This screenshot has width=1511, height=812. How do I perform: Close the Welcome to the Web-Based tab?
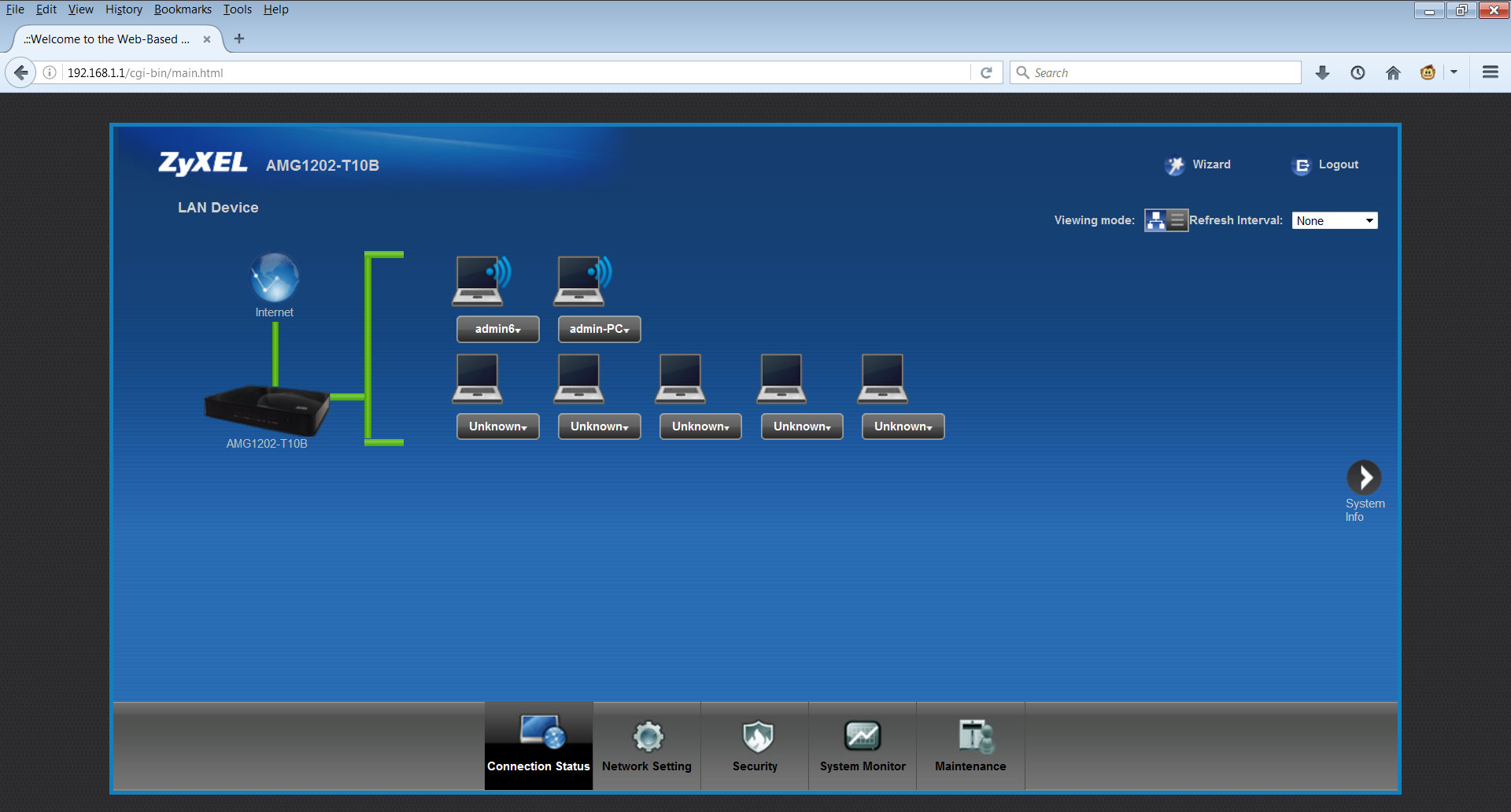207,39
